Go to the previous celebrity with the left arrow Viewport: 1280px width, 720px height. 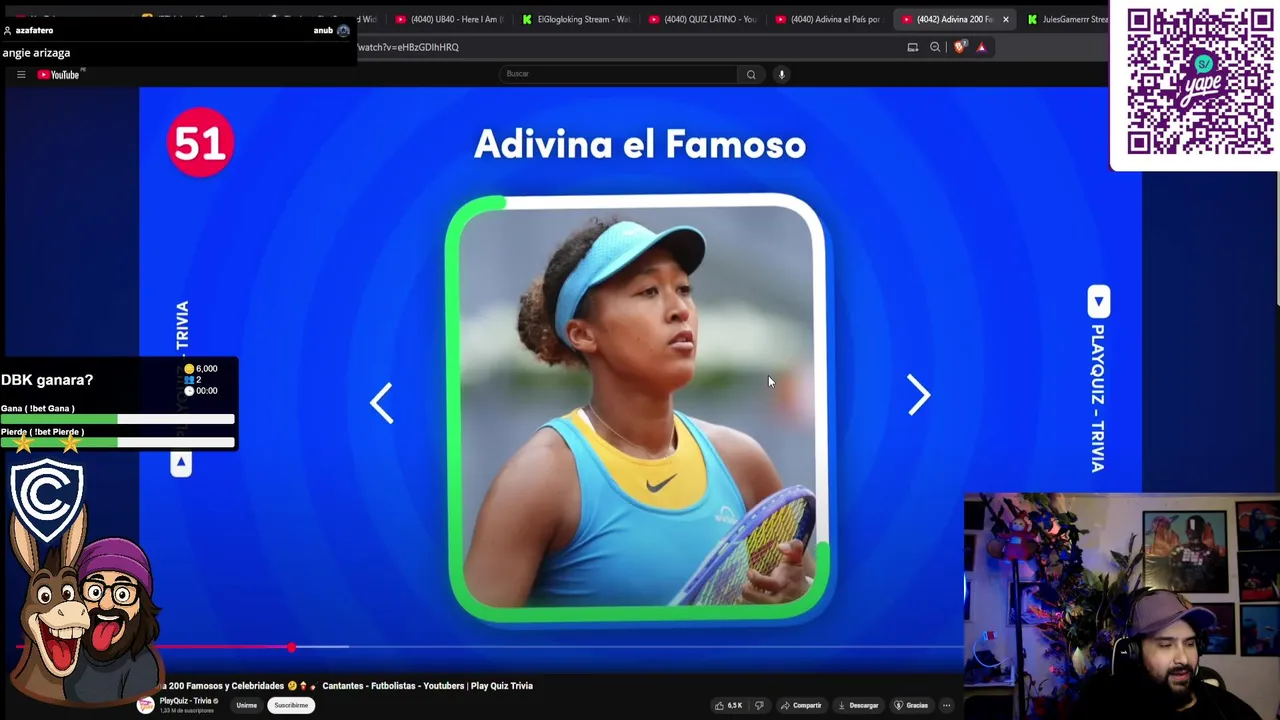point(381,403)
